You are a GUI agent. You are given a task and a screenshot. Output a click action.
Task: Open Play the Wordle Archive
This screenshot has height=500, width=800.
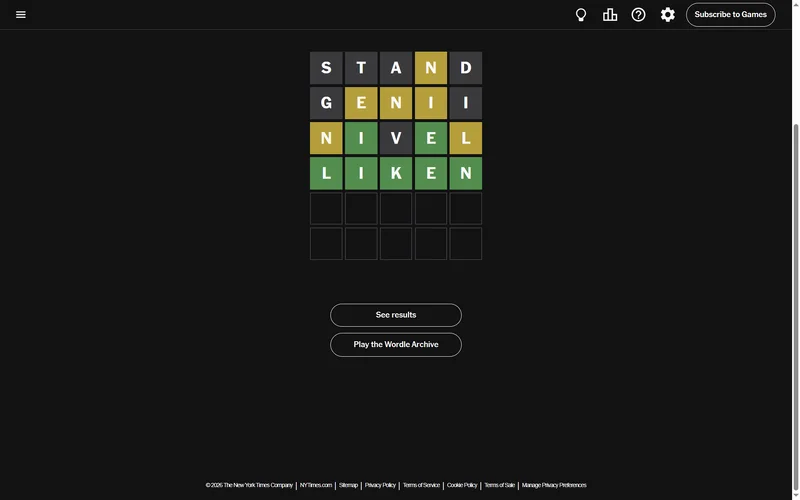coord(396,345)
